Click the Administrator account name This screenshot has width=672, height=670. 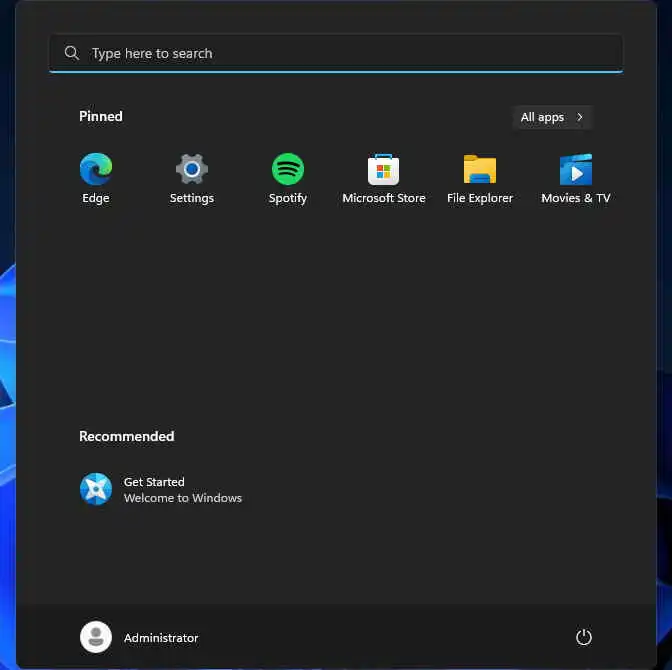pyautogui.click(x=161, y=638)
